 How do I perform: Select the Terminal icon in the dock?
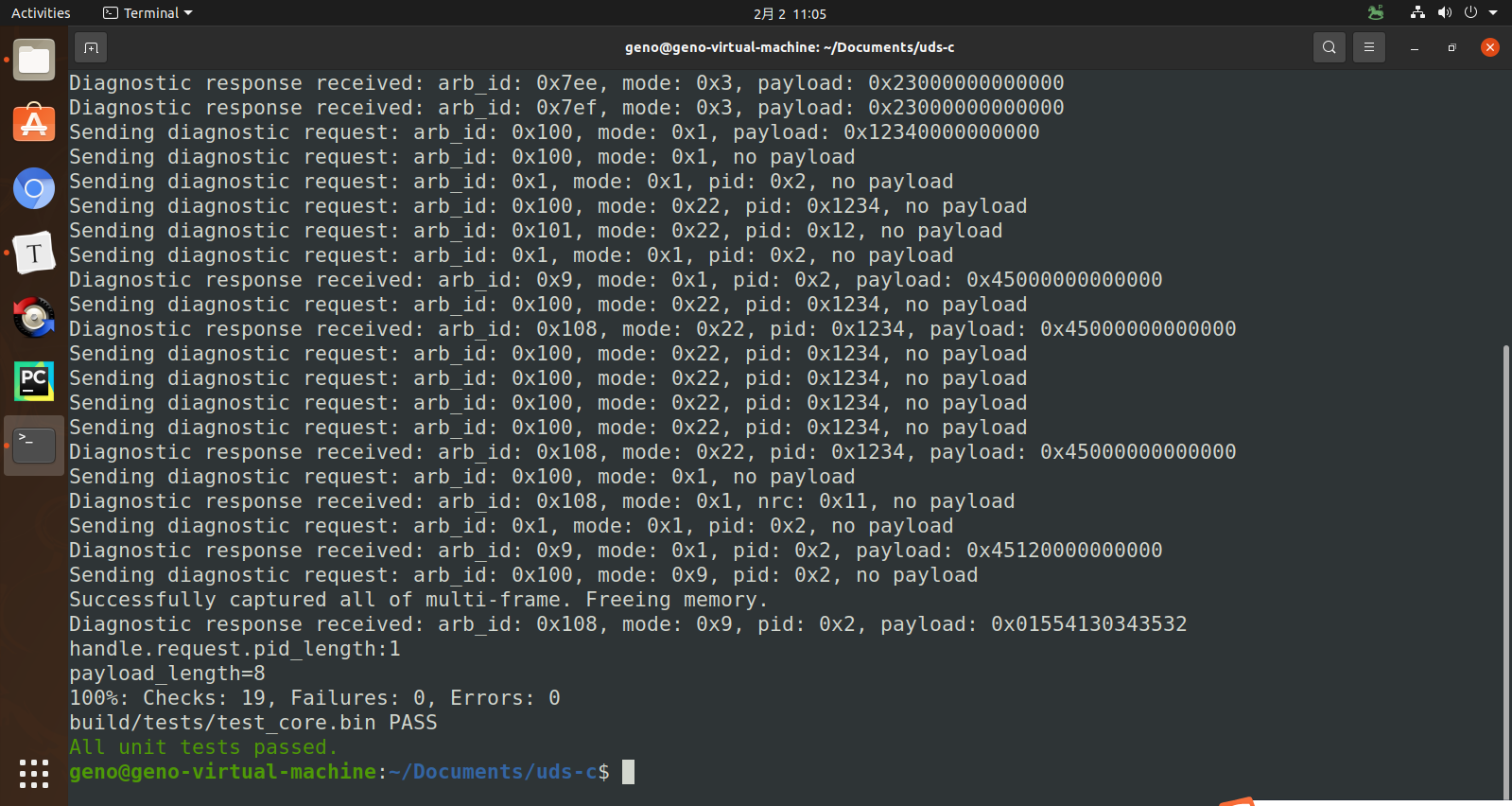pos(34,446)
